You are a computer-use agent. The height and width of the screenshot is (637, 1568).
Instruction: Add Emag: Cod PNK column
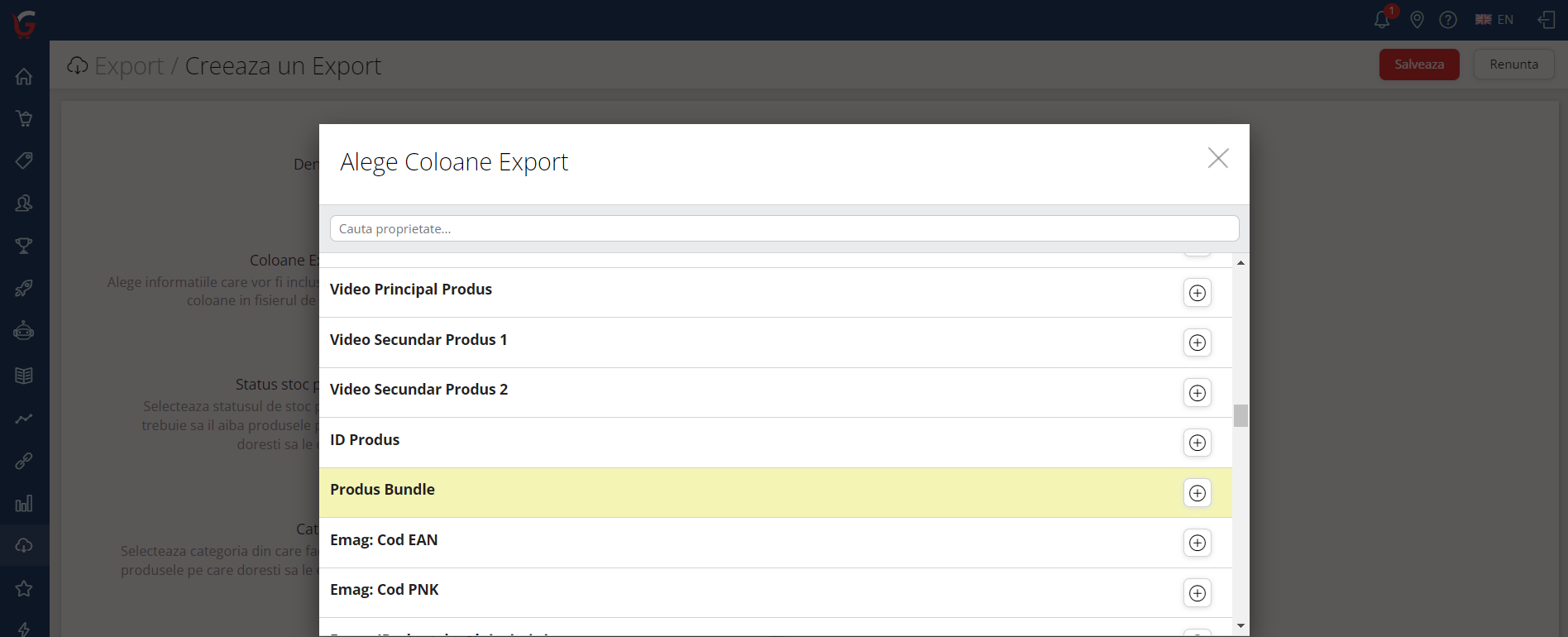click(x=1197, y=593)
